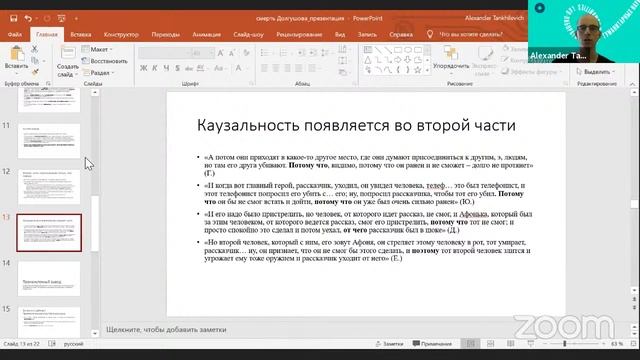640x360 pixels.
Task: Align text right in Абзац group
Action: (x=287, y=68)
